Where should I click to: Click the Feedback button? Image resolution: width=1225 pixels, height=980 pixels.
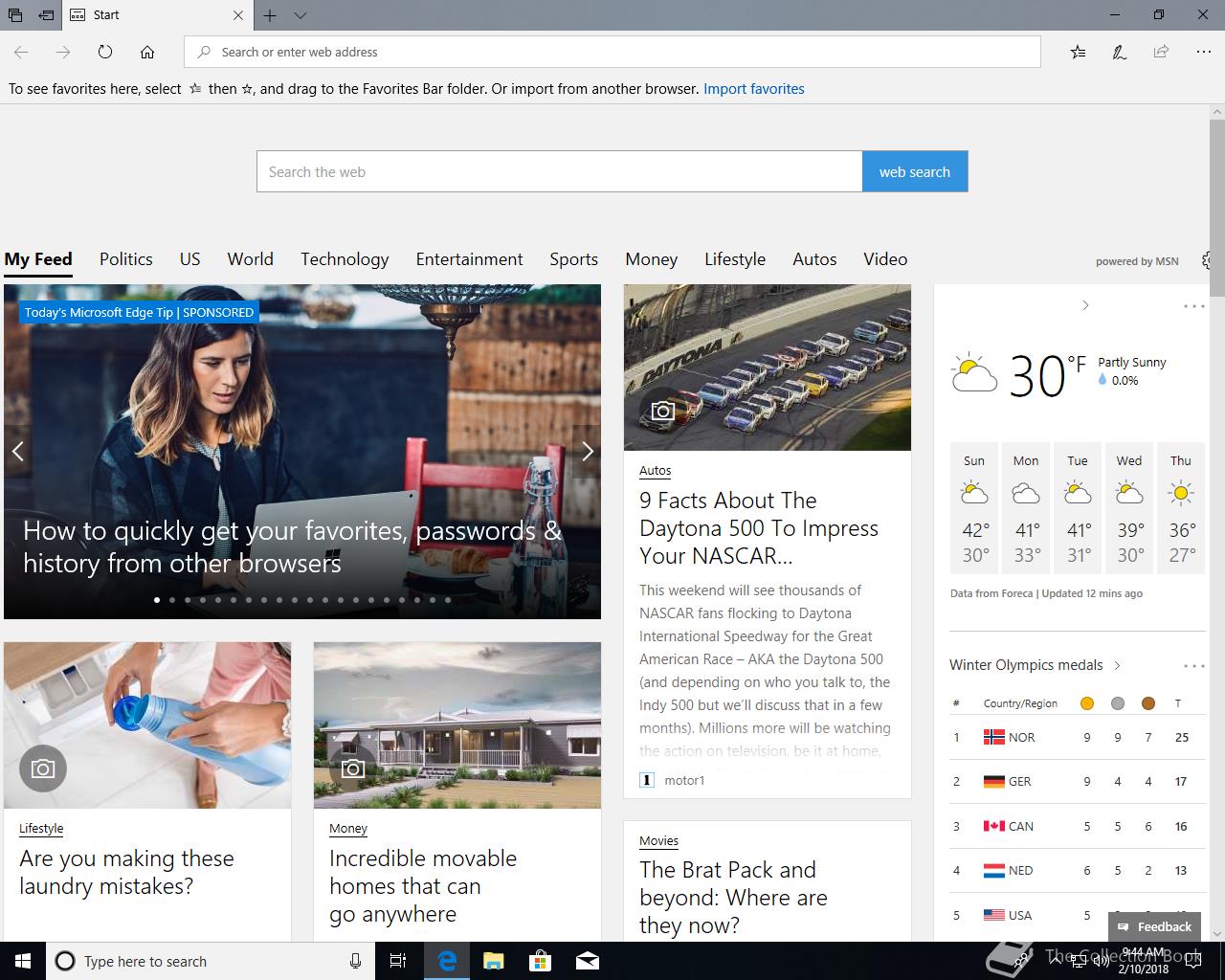[x=1154, y=926]
